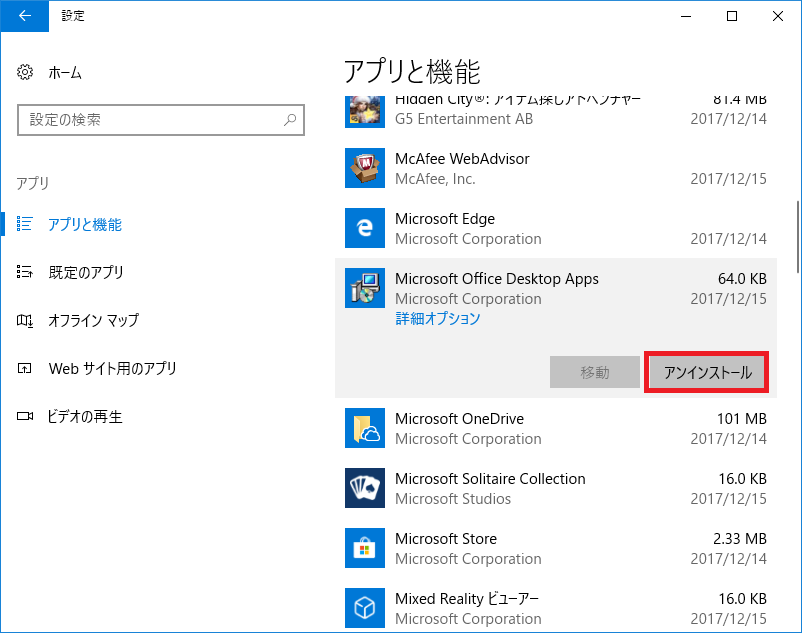Click the 101 MB size value
The image size is (802, 633).
[742, 419]
